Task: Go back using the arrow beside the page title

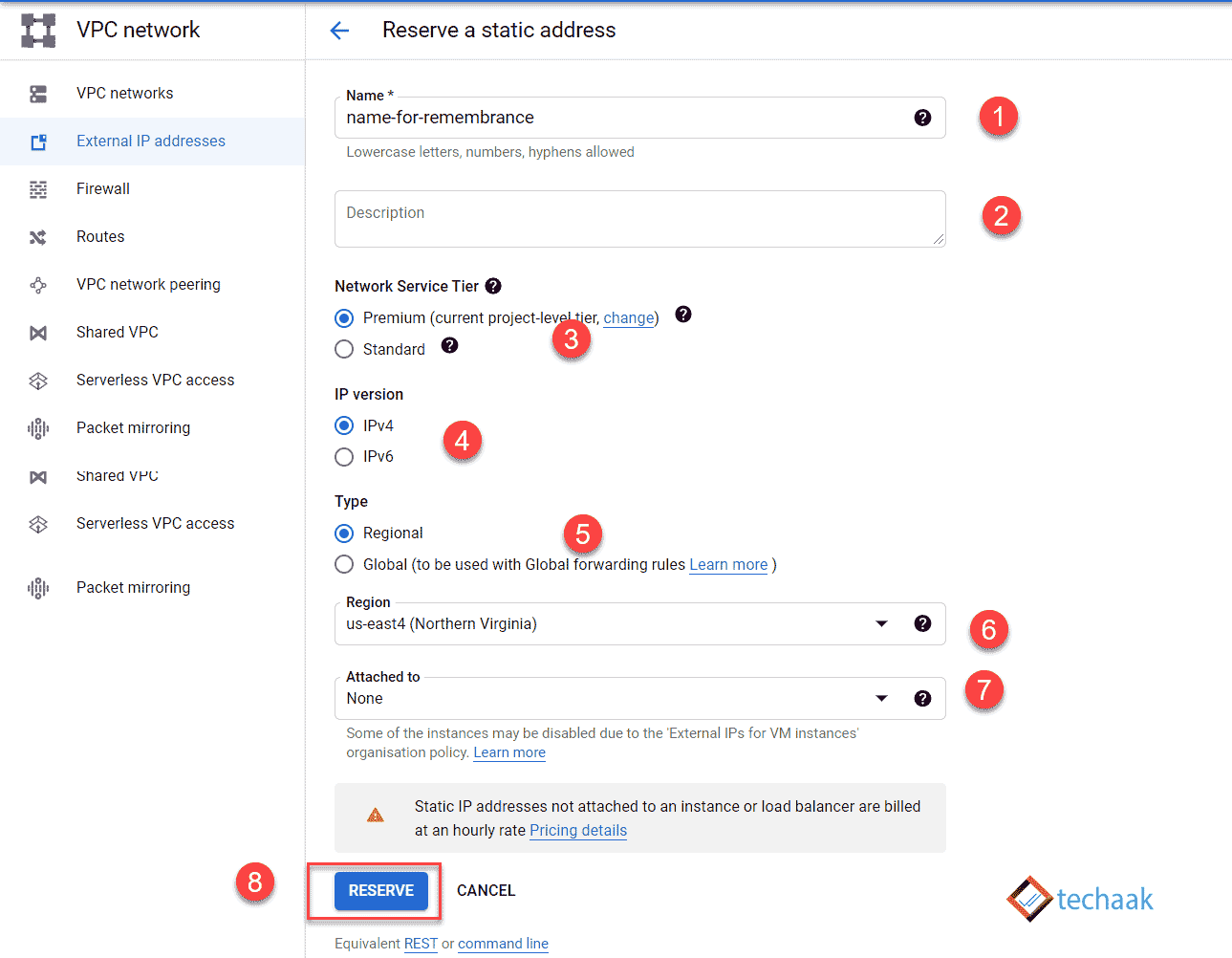Action: (339, 31)
